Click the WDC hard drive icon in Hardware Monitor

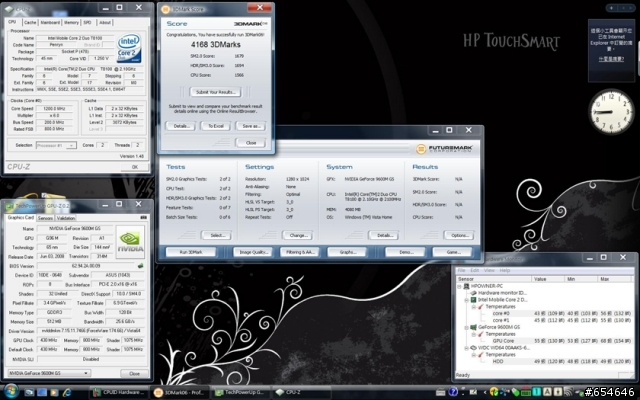click(473, 348)
